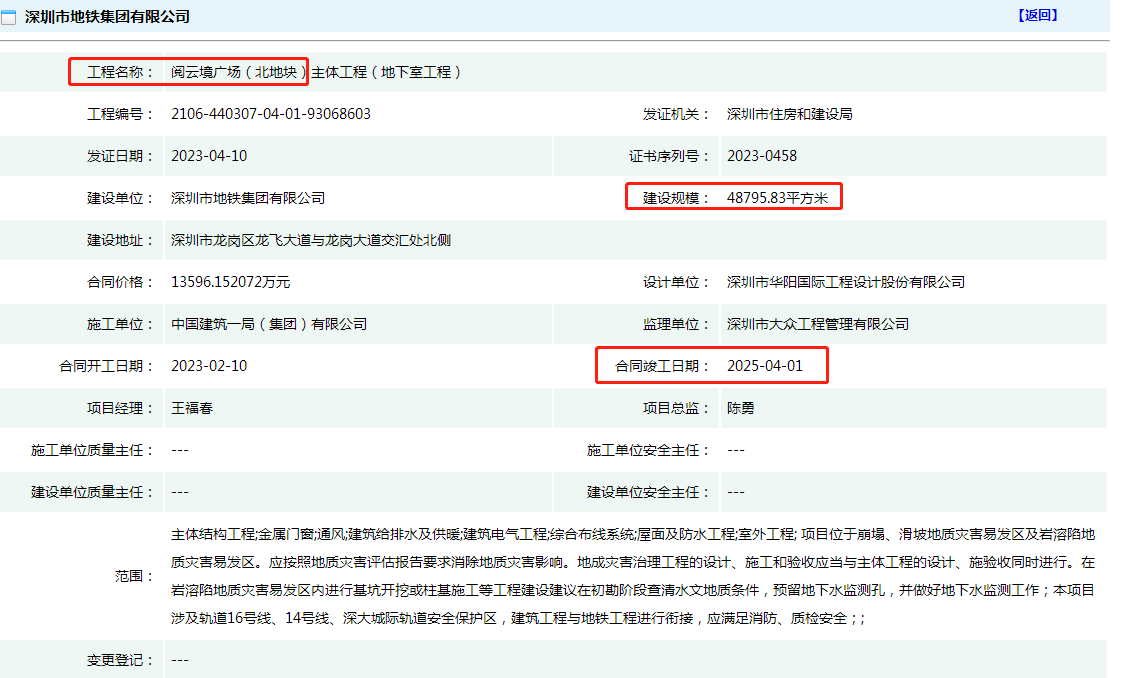Select the project name 阅云境广场（北地块）text
This screenshot has height=678, width=1127.
tap(238, 72)
